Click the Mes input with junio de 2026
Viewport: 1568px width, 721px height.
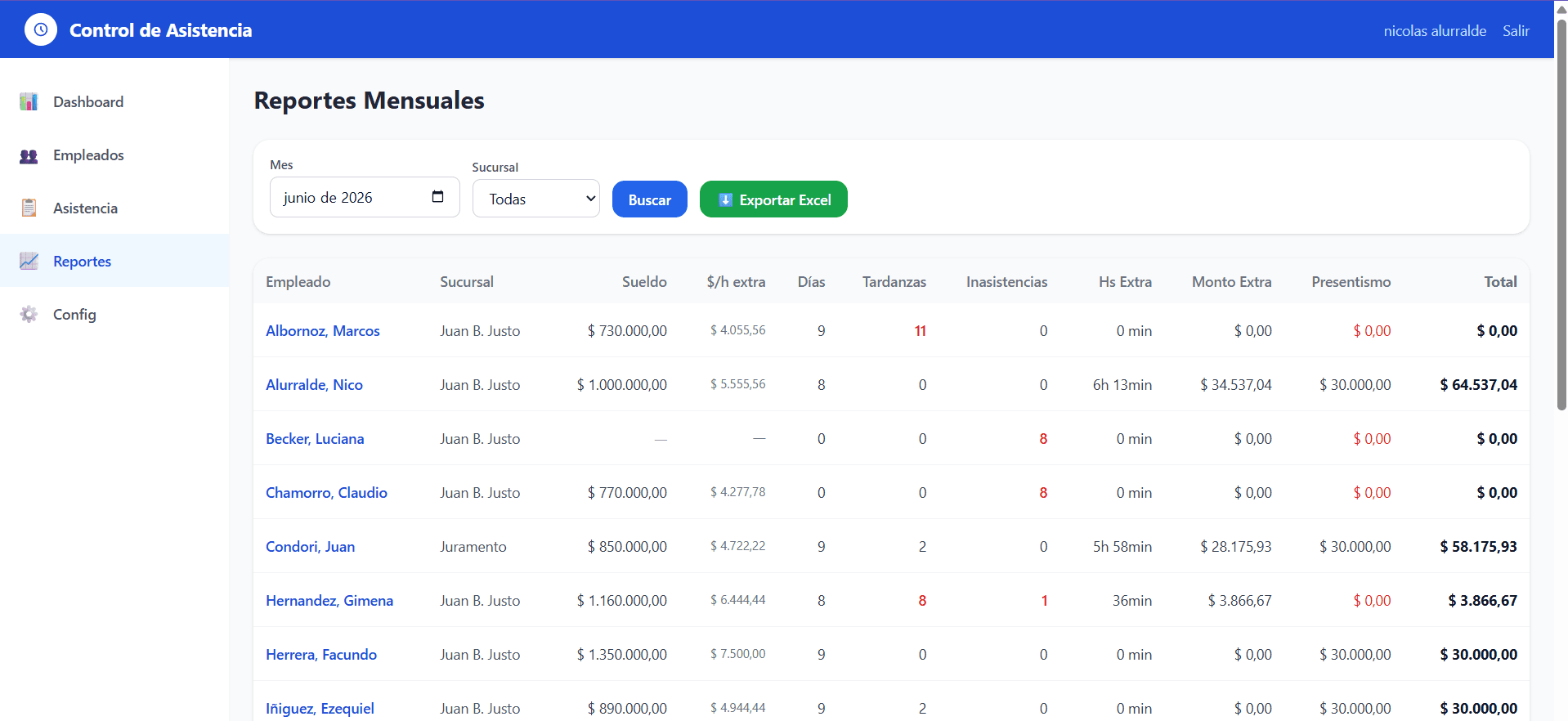tap(365, 197)
